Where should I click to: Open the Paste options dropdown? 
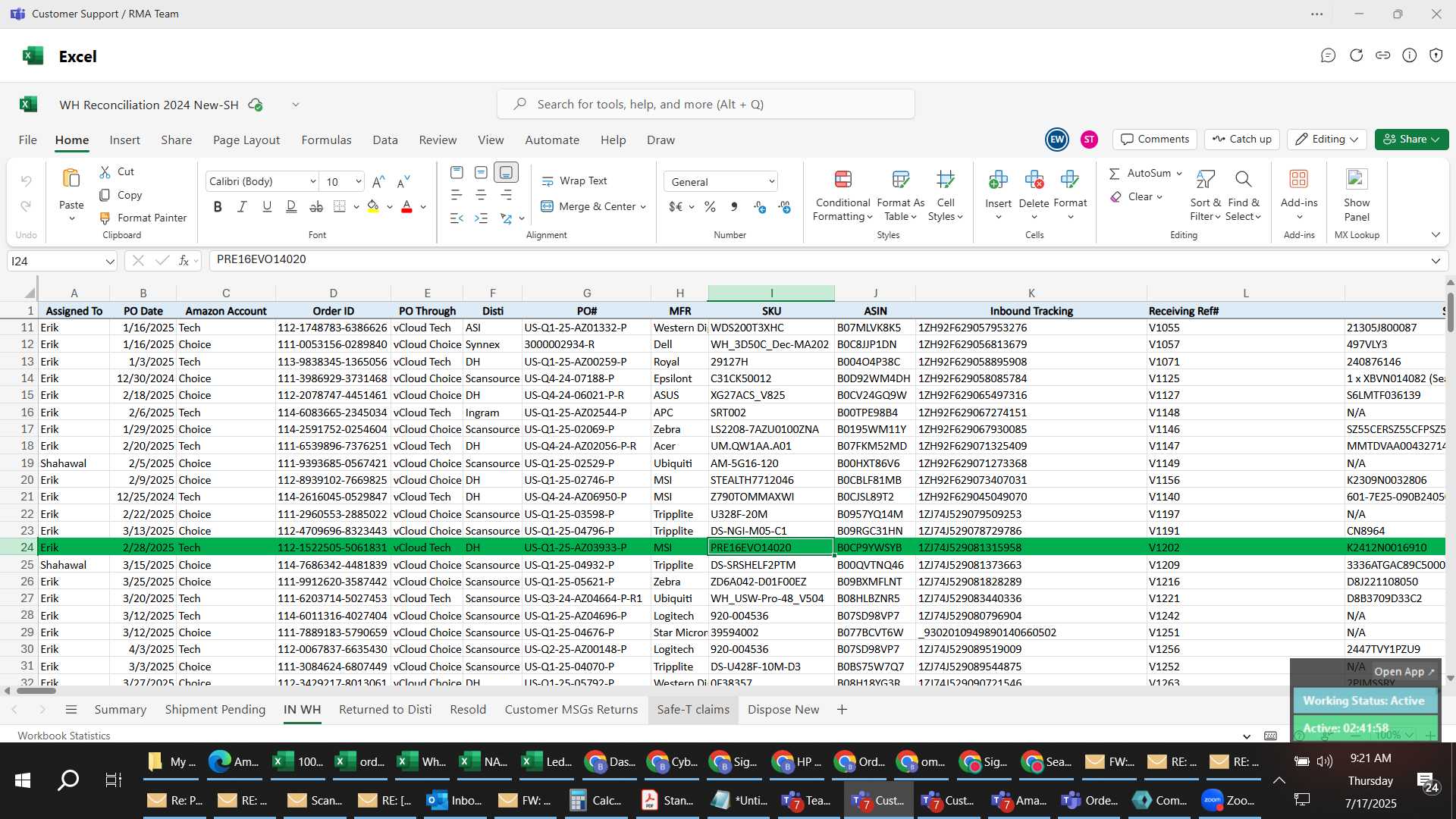[x=71, y=219]
